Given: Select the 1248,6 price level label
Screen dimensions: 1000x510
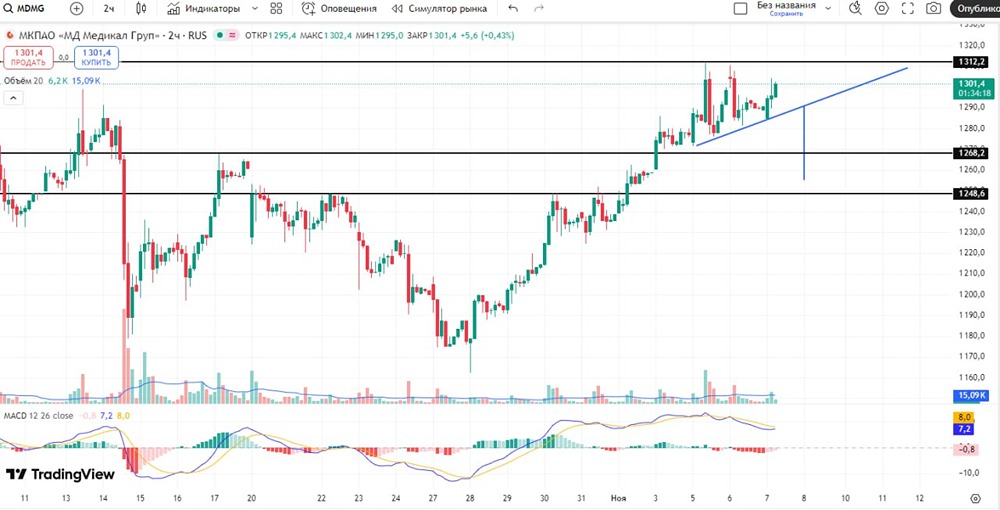Looking at the screenshot, I should (970, 193).
